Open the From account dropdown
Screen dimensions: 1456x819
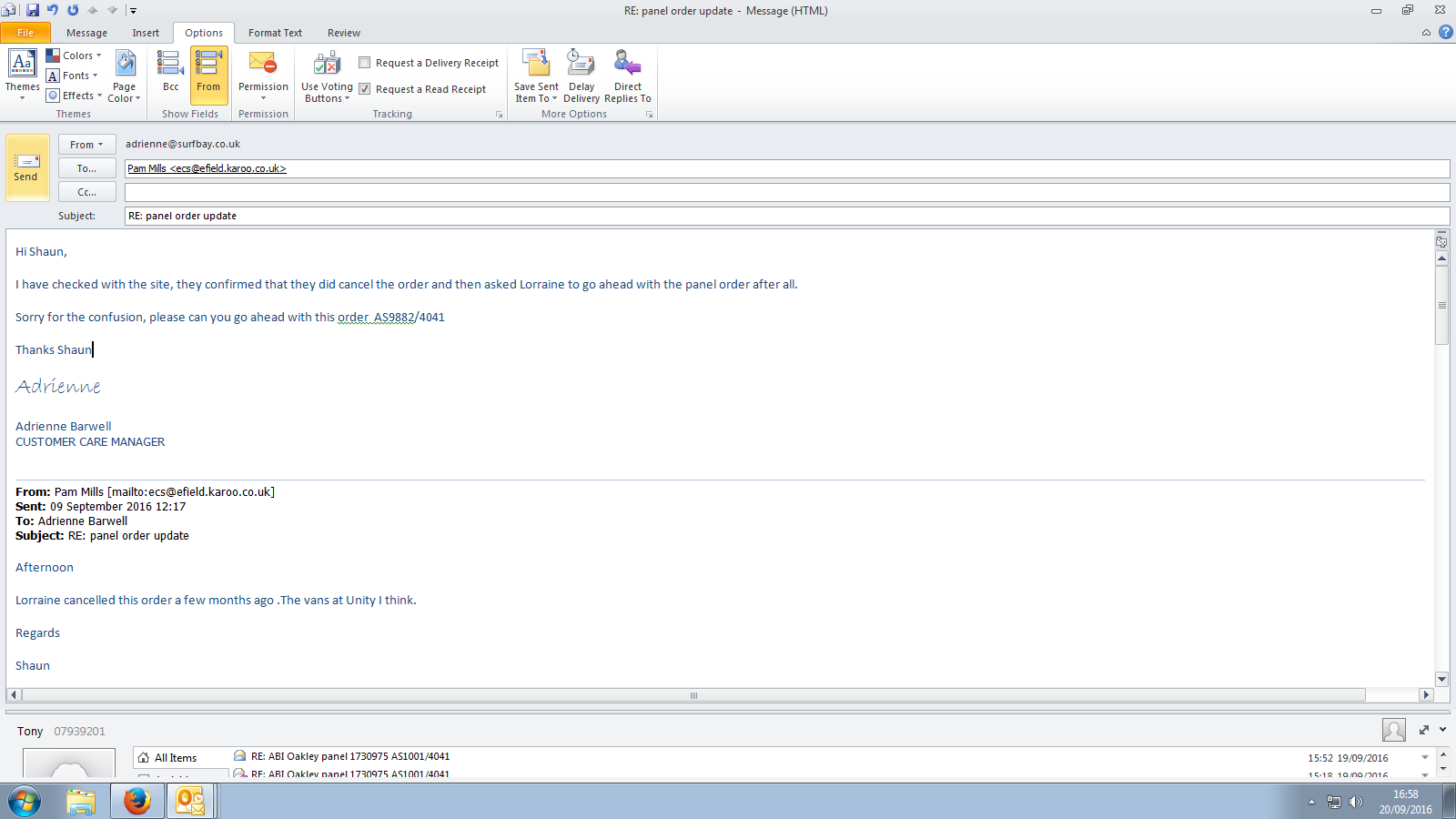tap(86, 145)
